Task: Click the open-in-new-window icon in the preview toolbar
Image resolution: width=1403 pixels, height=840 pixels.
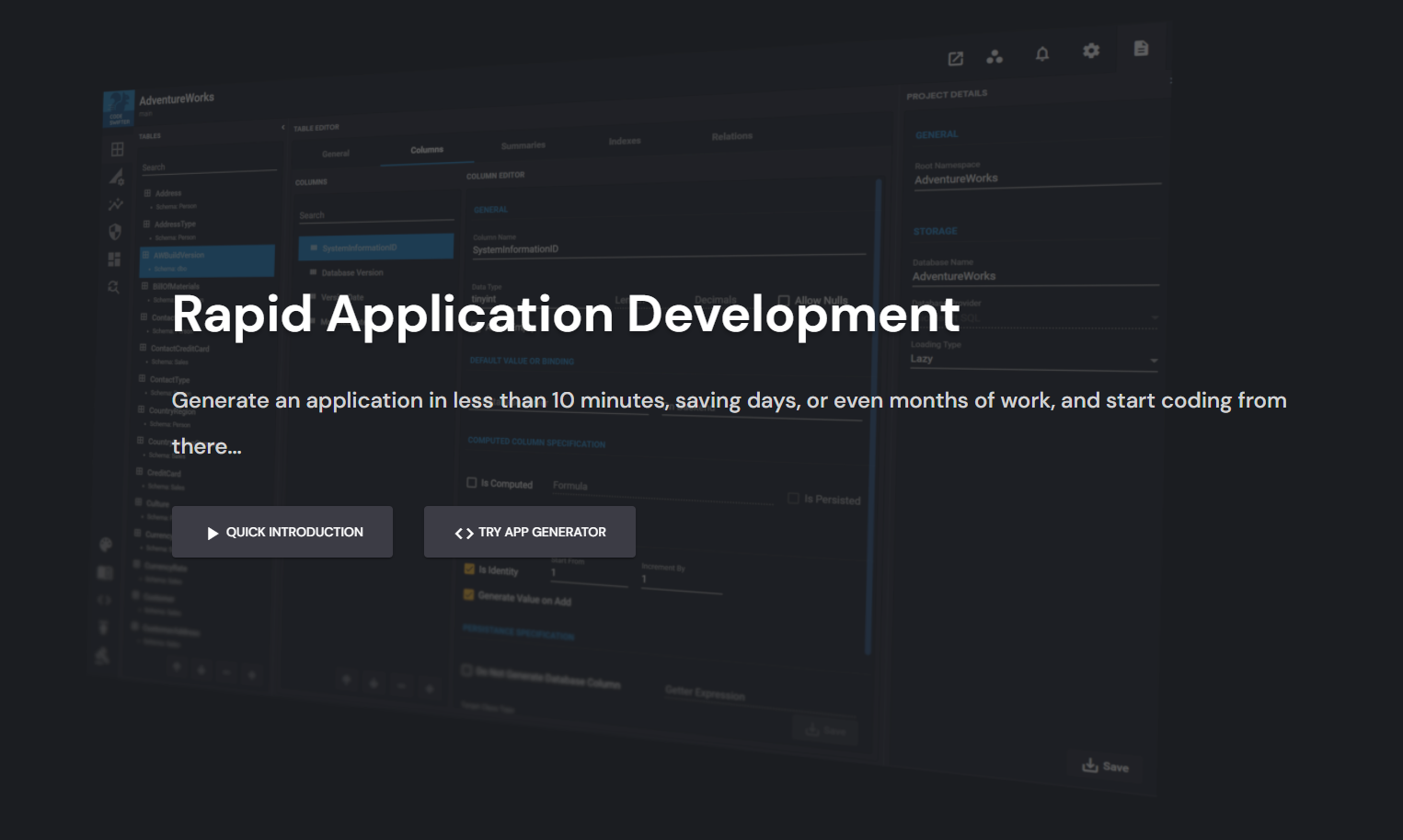Action: pyautogui.click(x=956, y=59)
